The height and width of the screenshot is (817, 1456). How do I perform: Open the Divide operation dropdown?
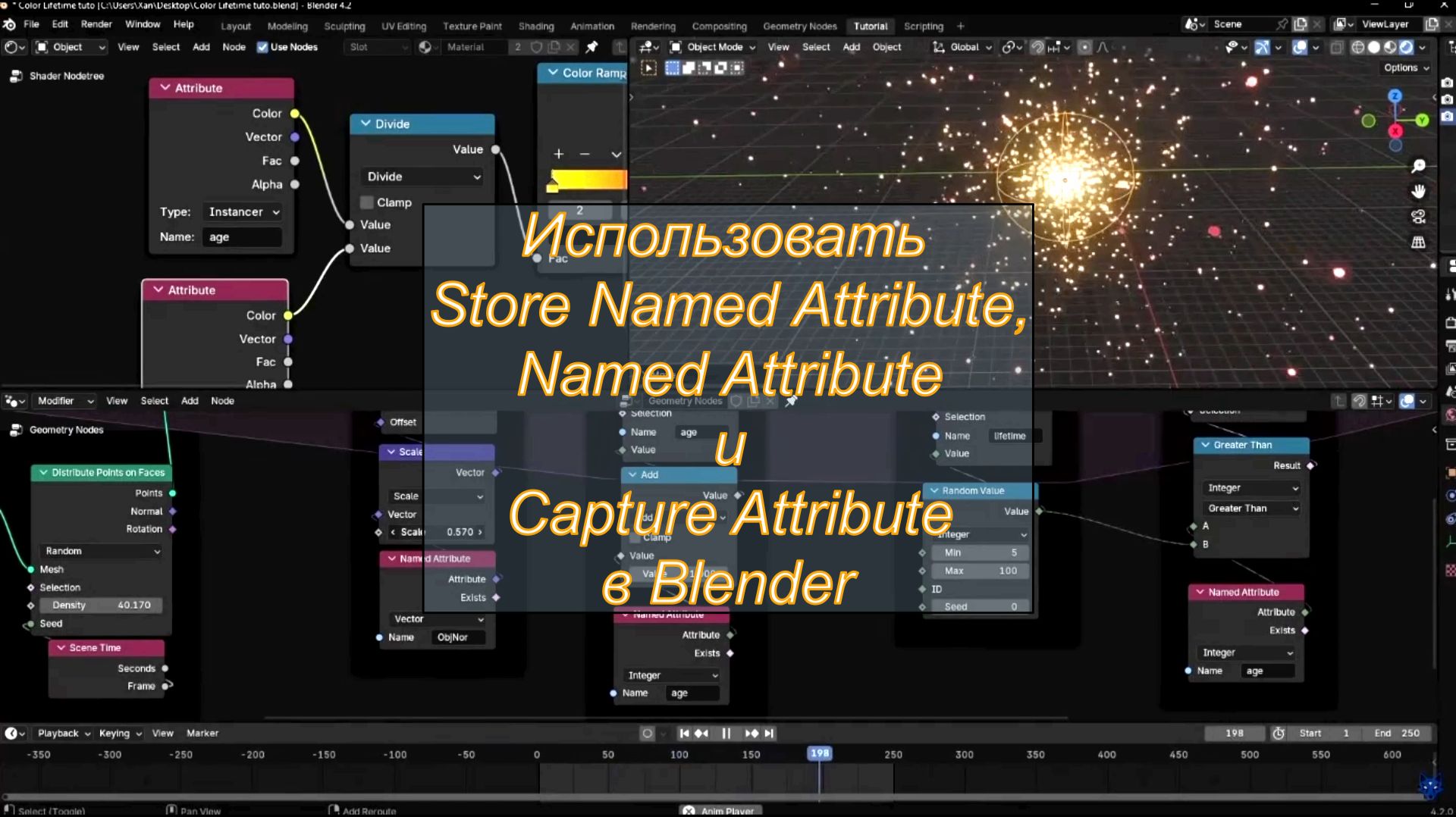point(422,176)
